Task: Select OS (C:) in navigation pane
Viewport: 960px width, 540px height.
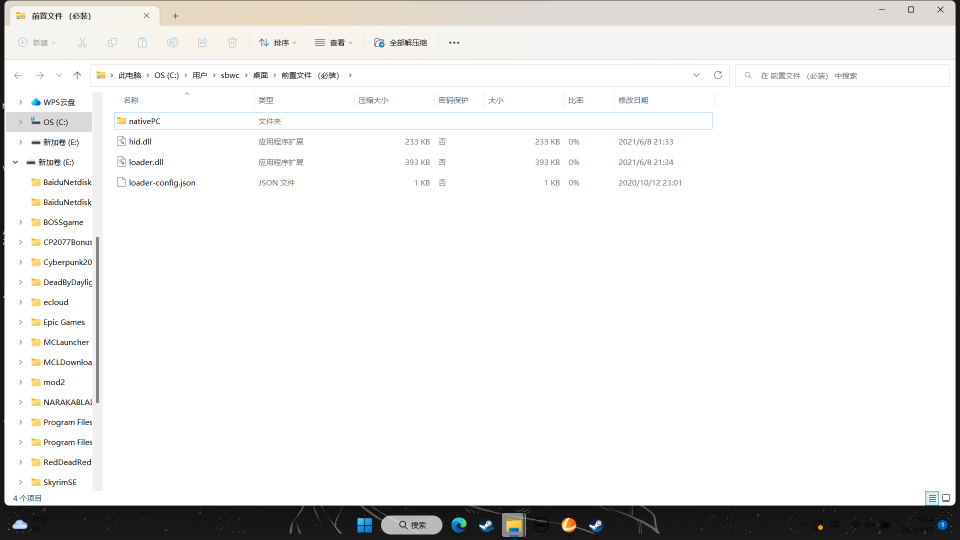Action: click(x=55, y=122)
